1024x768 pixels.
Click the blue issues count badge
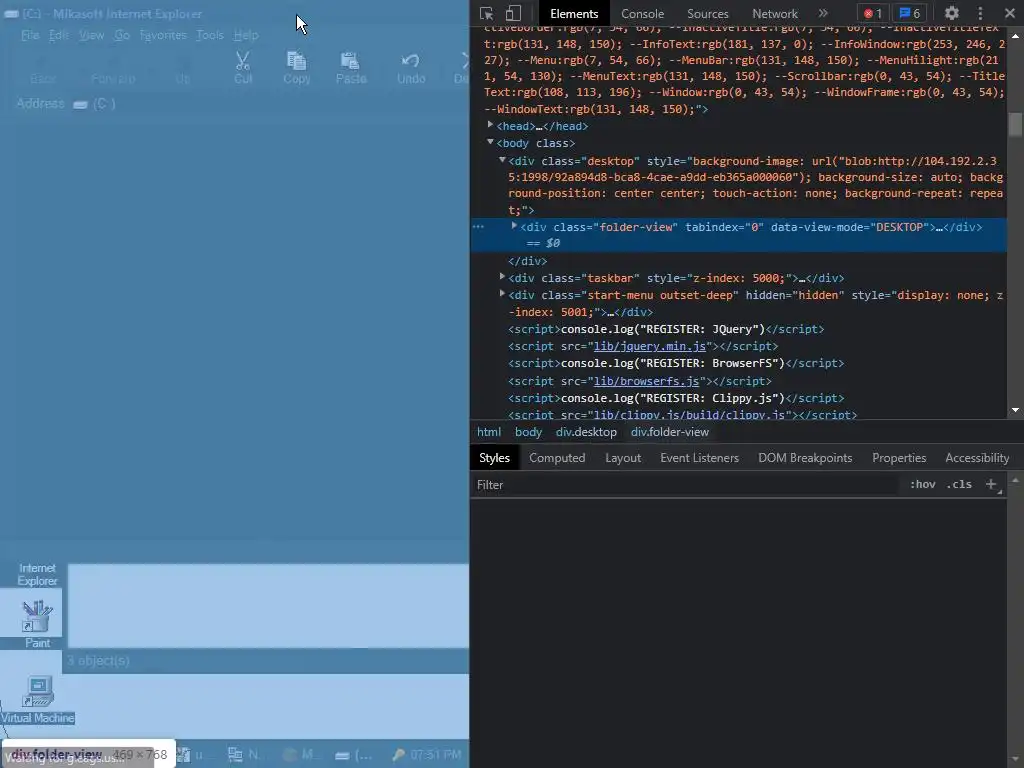click(910, 13)
